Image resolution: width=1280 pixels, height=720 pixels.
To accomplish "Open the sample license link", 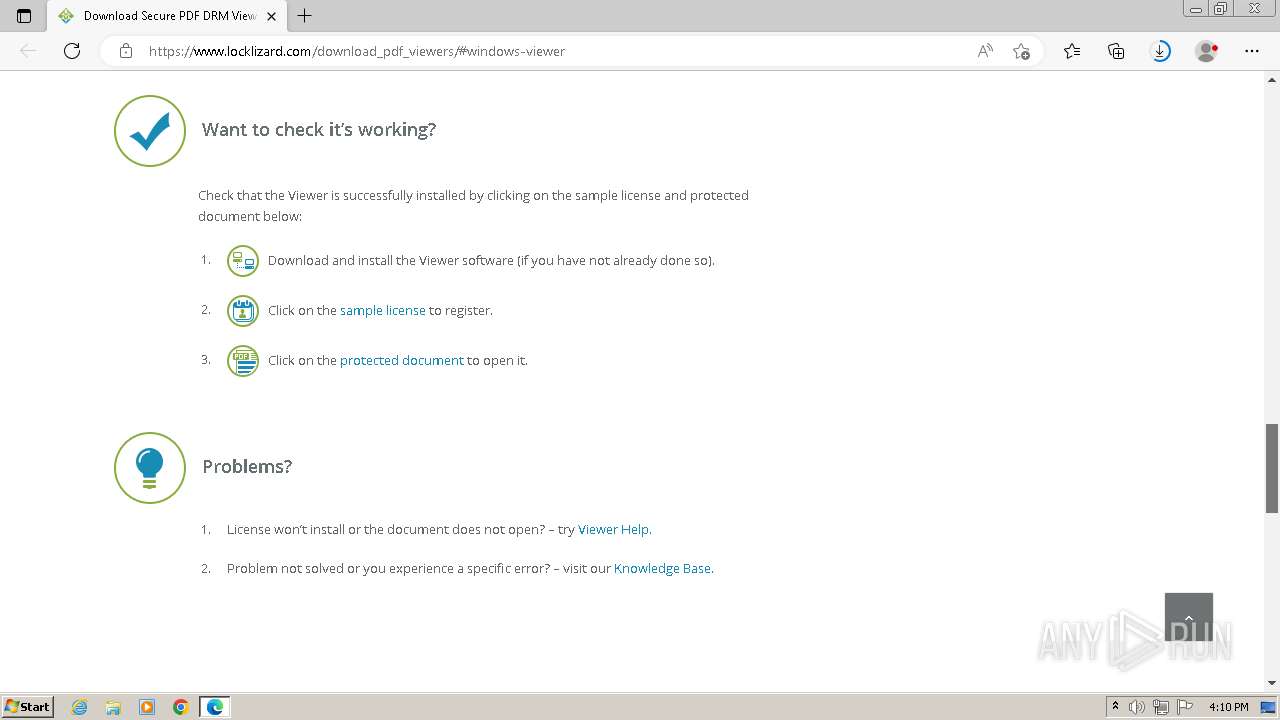I will tap(383, 310).
